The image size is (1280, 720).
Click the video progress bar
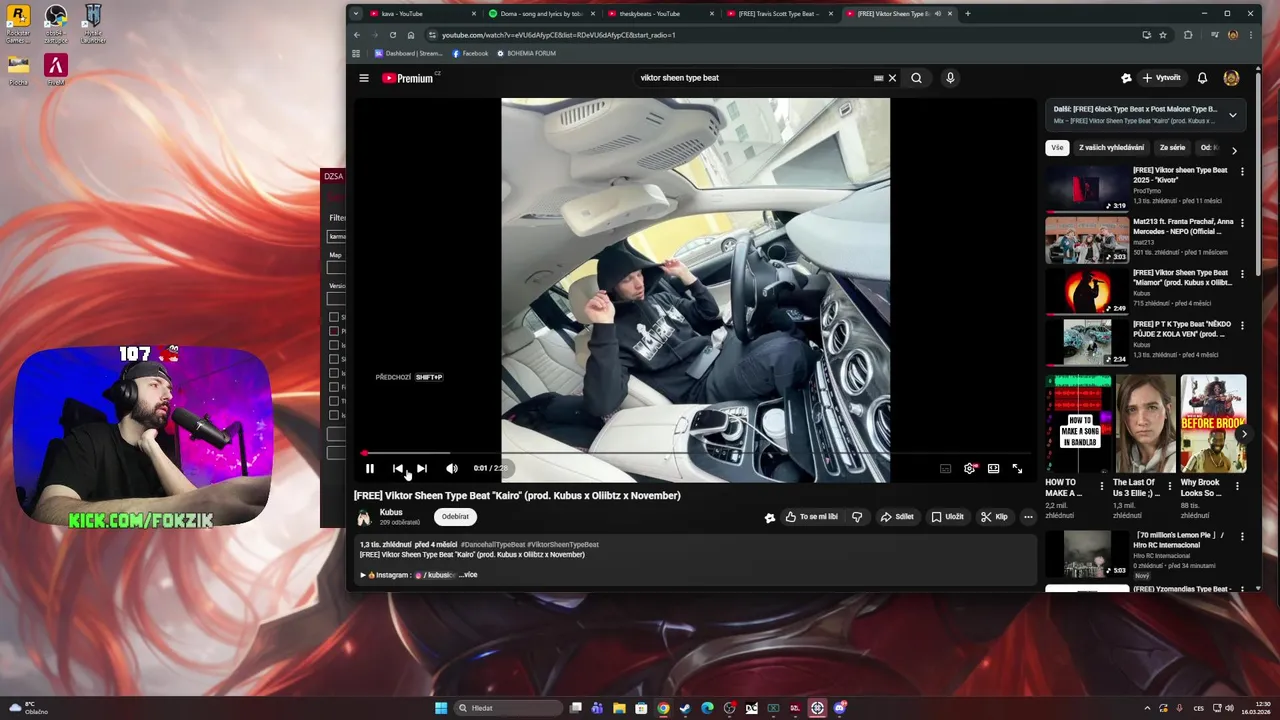click(x=695, y=454)
